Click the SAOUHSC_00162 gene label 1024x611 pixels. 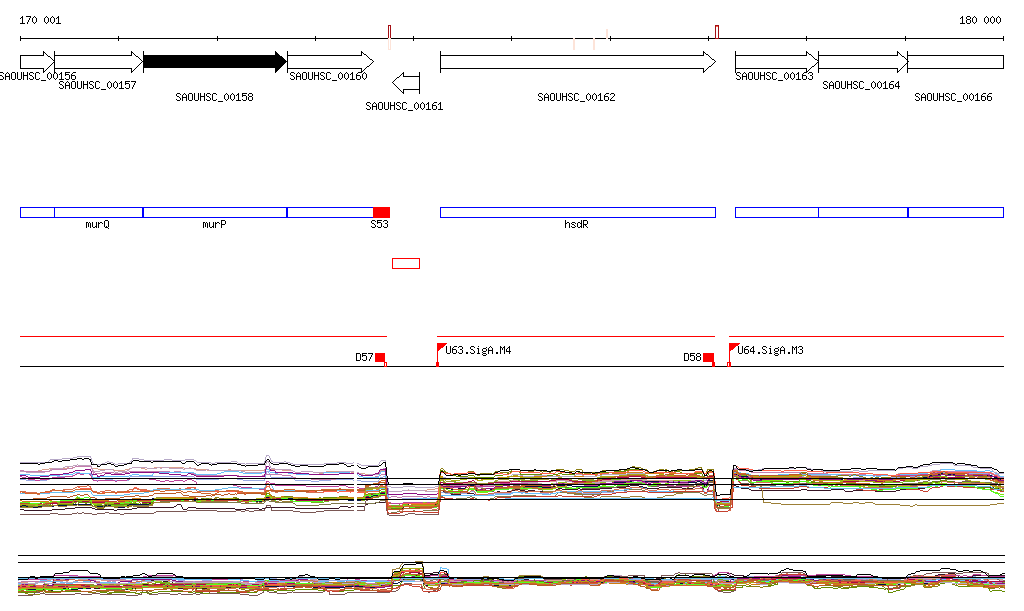click(x=576, y=97)
